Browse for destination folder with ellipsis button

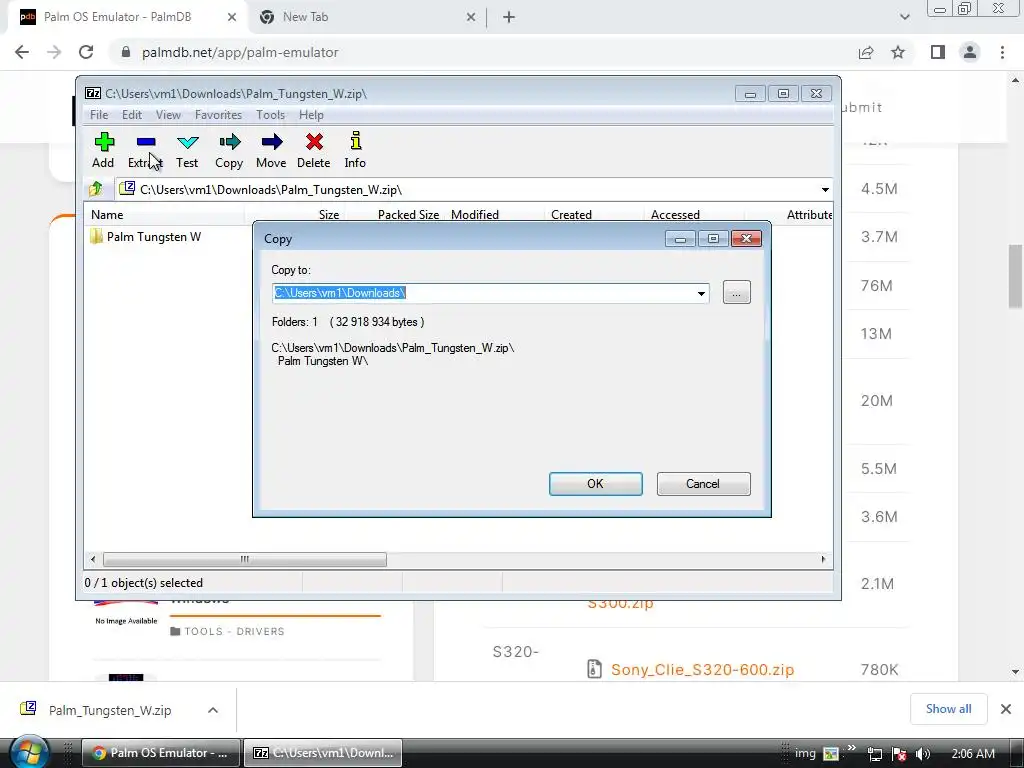pos(737,293)
